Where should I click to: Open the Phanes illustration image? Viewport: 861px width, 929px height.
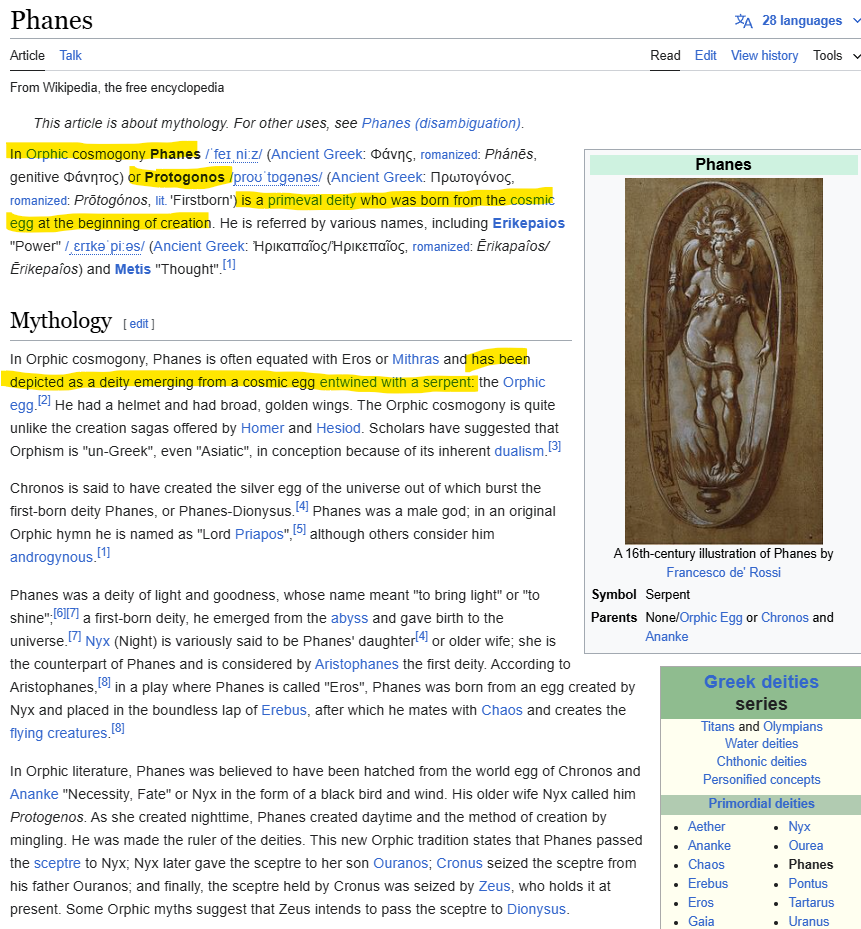point(724,361)
